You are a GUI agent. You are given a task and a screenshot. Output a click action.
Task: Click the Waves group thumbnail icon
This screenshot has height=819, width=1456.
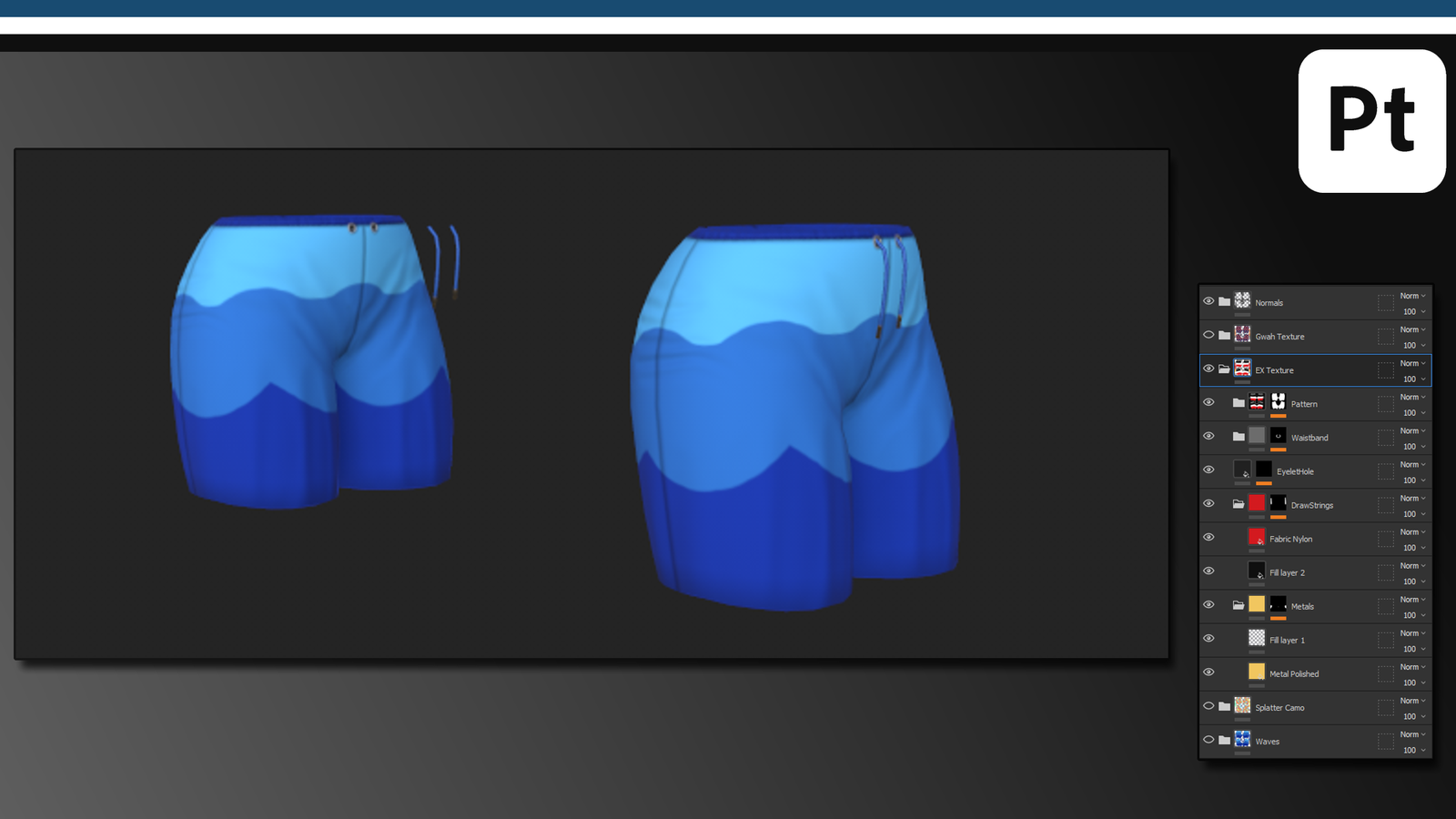coord(1242,738)
